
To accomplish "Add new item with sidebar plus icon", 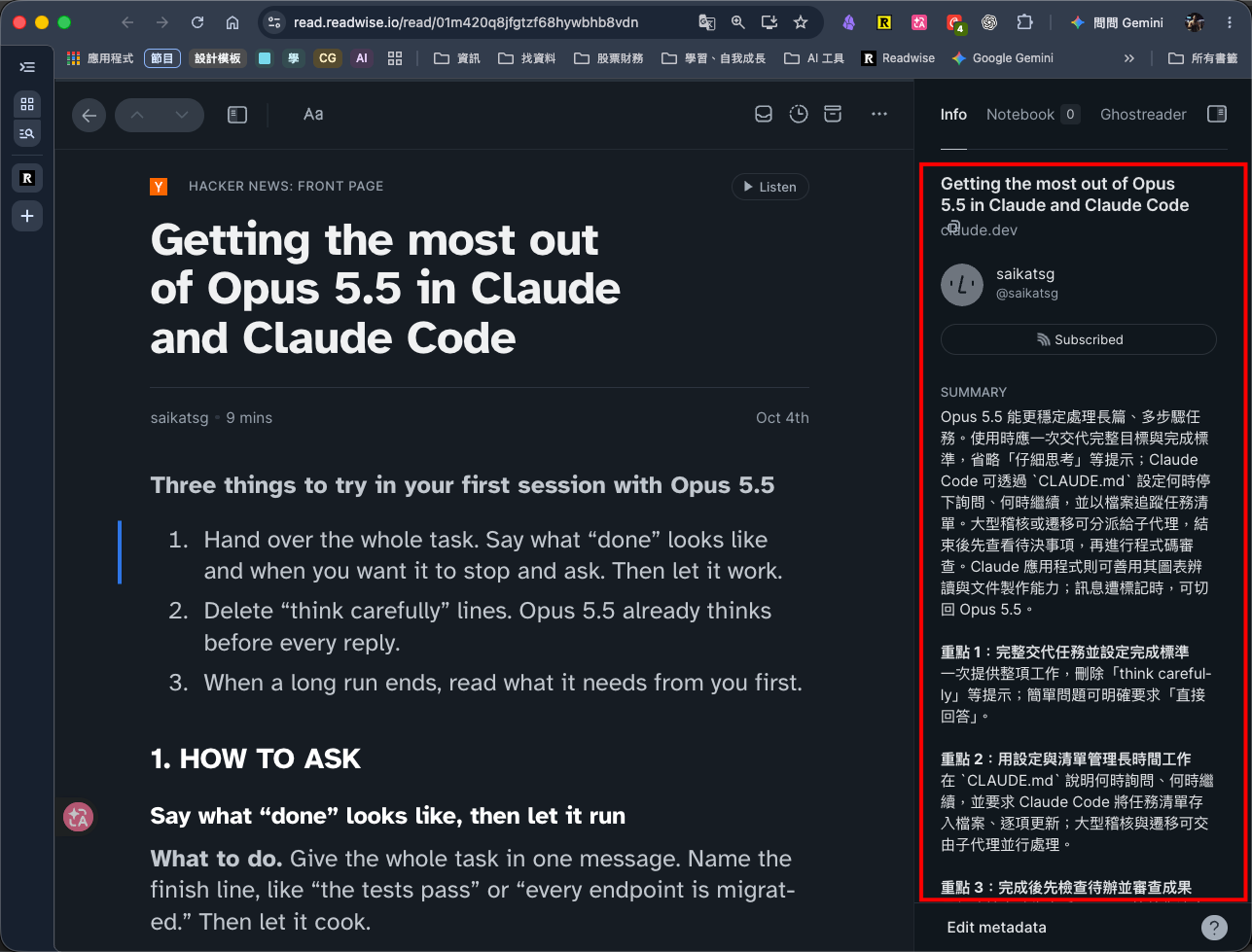I will point(27,216).
